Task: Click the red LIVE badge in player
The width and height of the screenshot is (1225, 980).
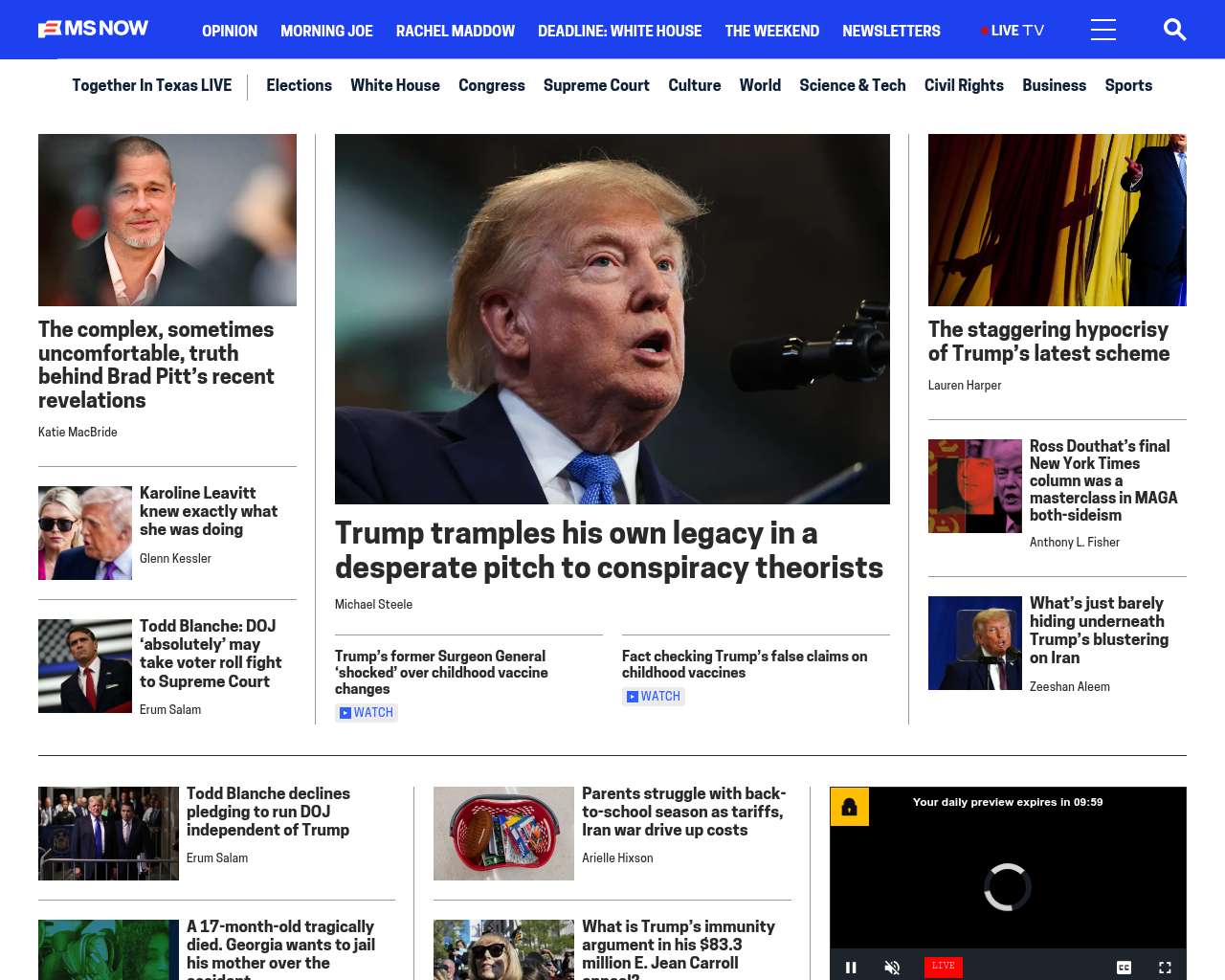Action: (x=943, y=966)
